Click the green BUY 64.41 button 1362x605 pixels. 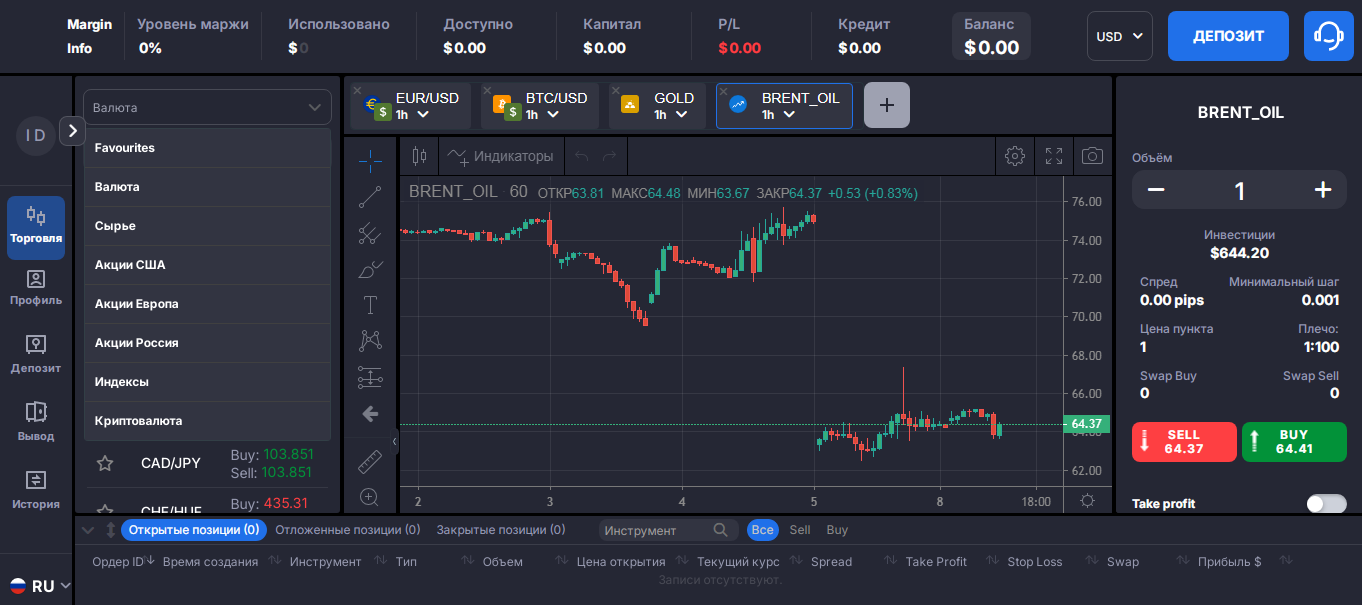point(1293,442)
